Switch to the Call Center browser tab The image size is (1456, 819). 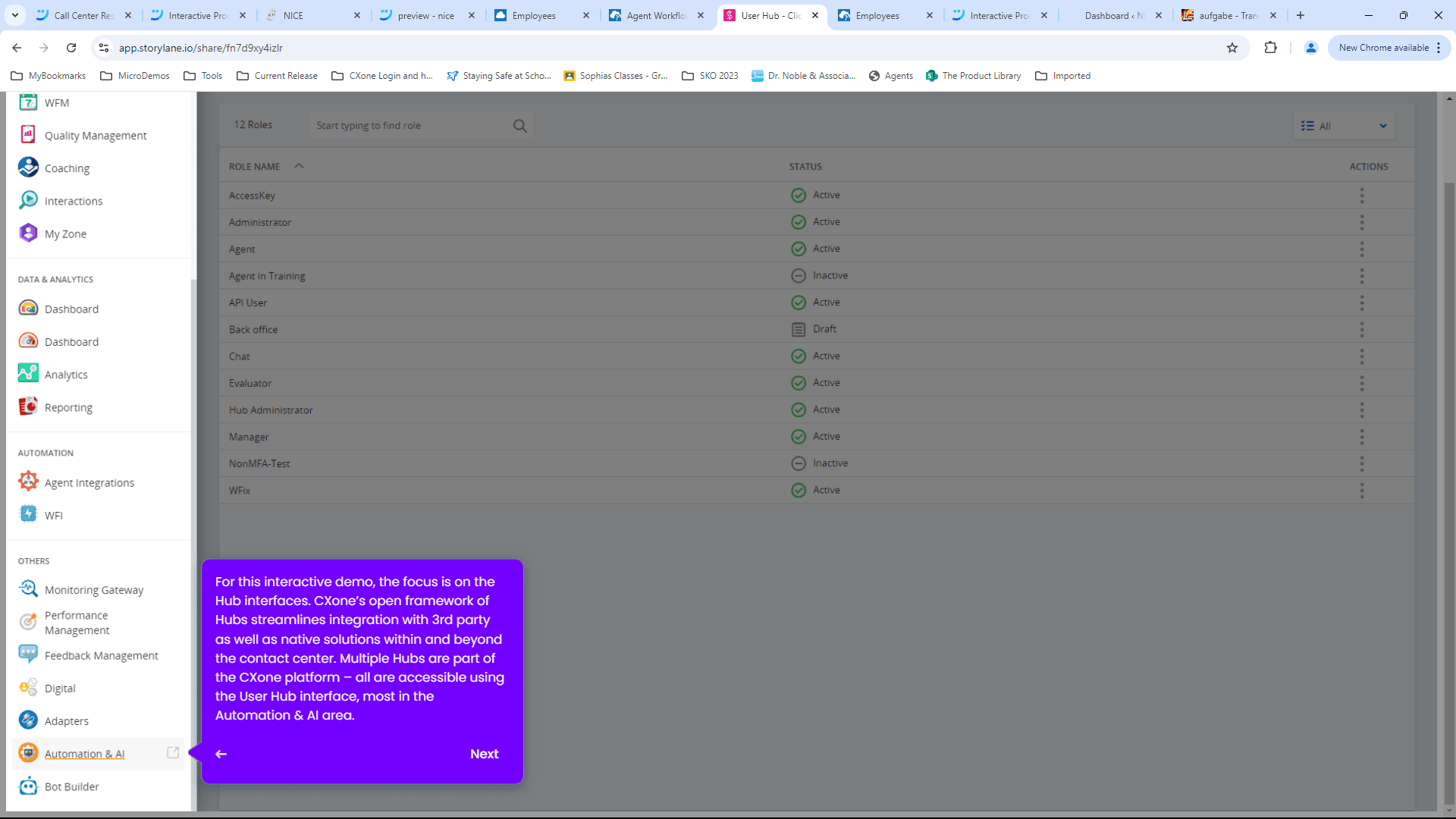pos(84,15)
